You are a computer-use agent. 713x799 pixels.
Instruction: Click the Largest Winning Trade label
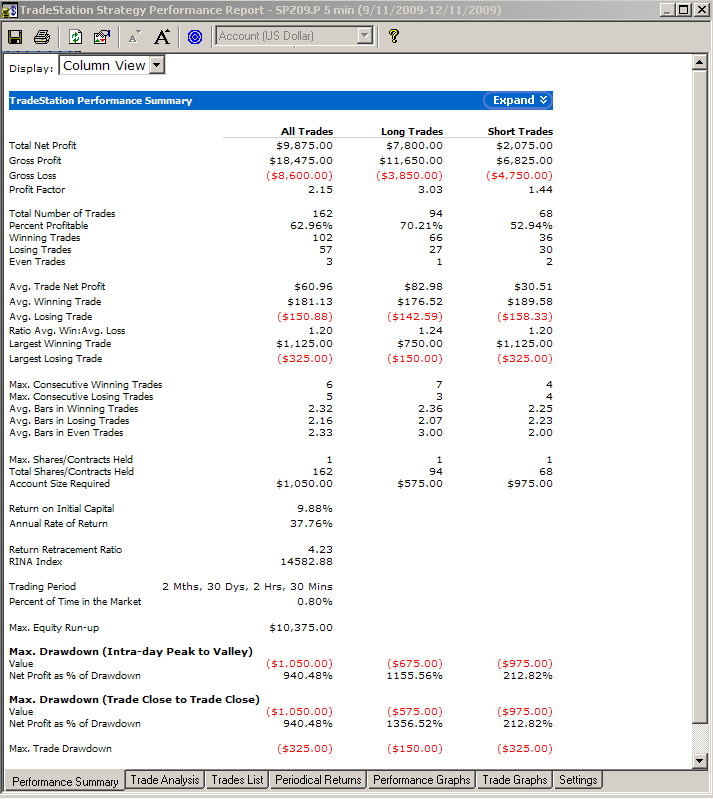[x=60, y=344]
